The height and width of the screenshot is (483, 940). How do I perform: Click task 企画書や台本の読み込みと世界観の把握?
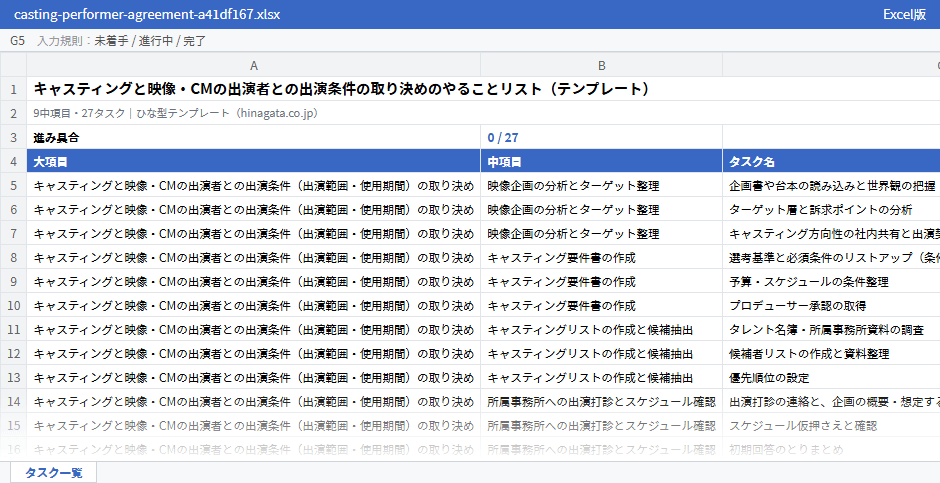tap(832, 186)
